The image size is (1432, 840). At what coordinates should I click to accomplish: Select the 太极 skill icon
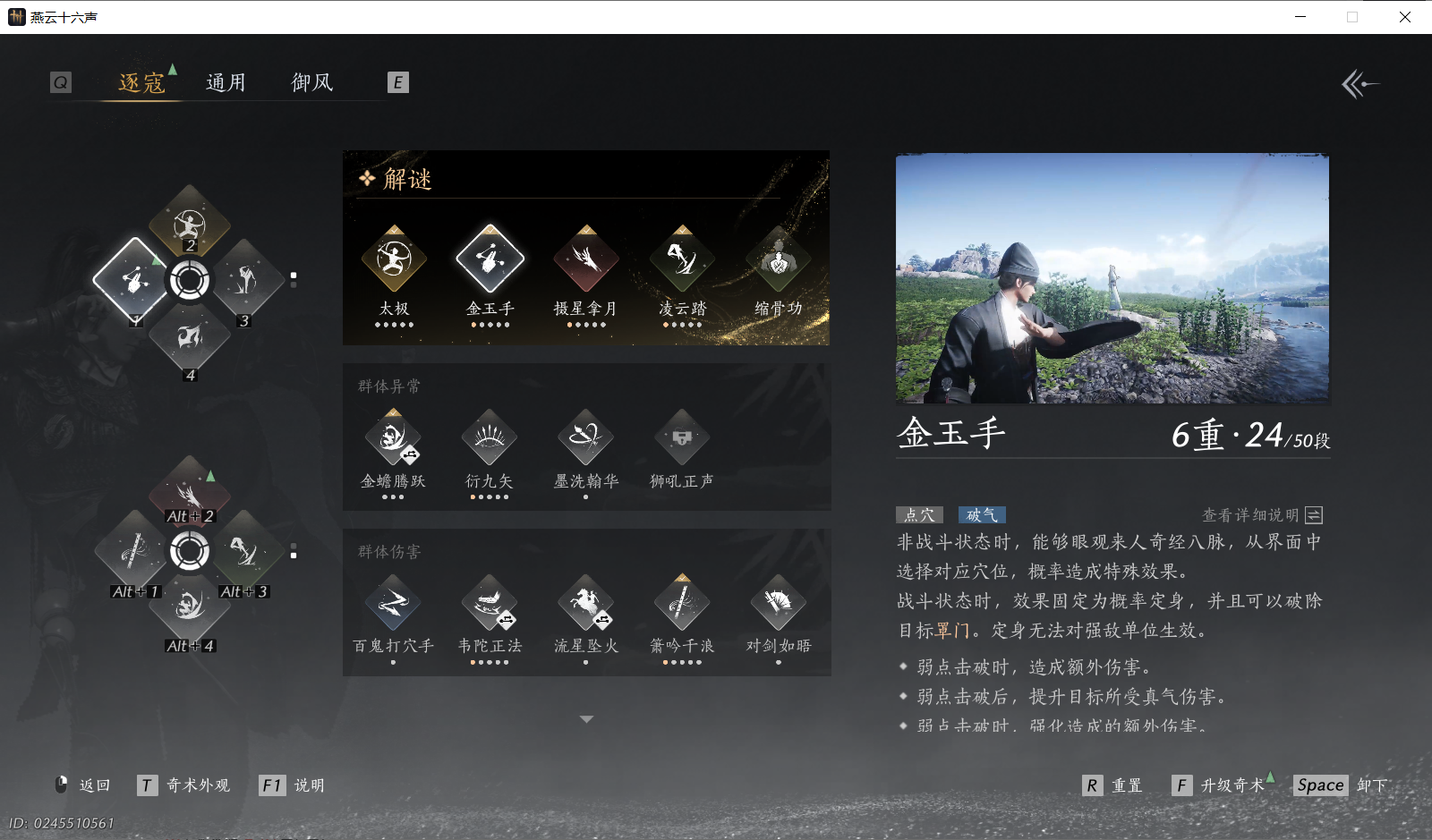394,259
